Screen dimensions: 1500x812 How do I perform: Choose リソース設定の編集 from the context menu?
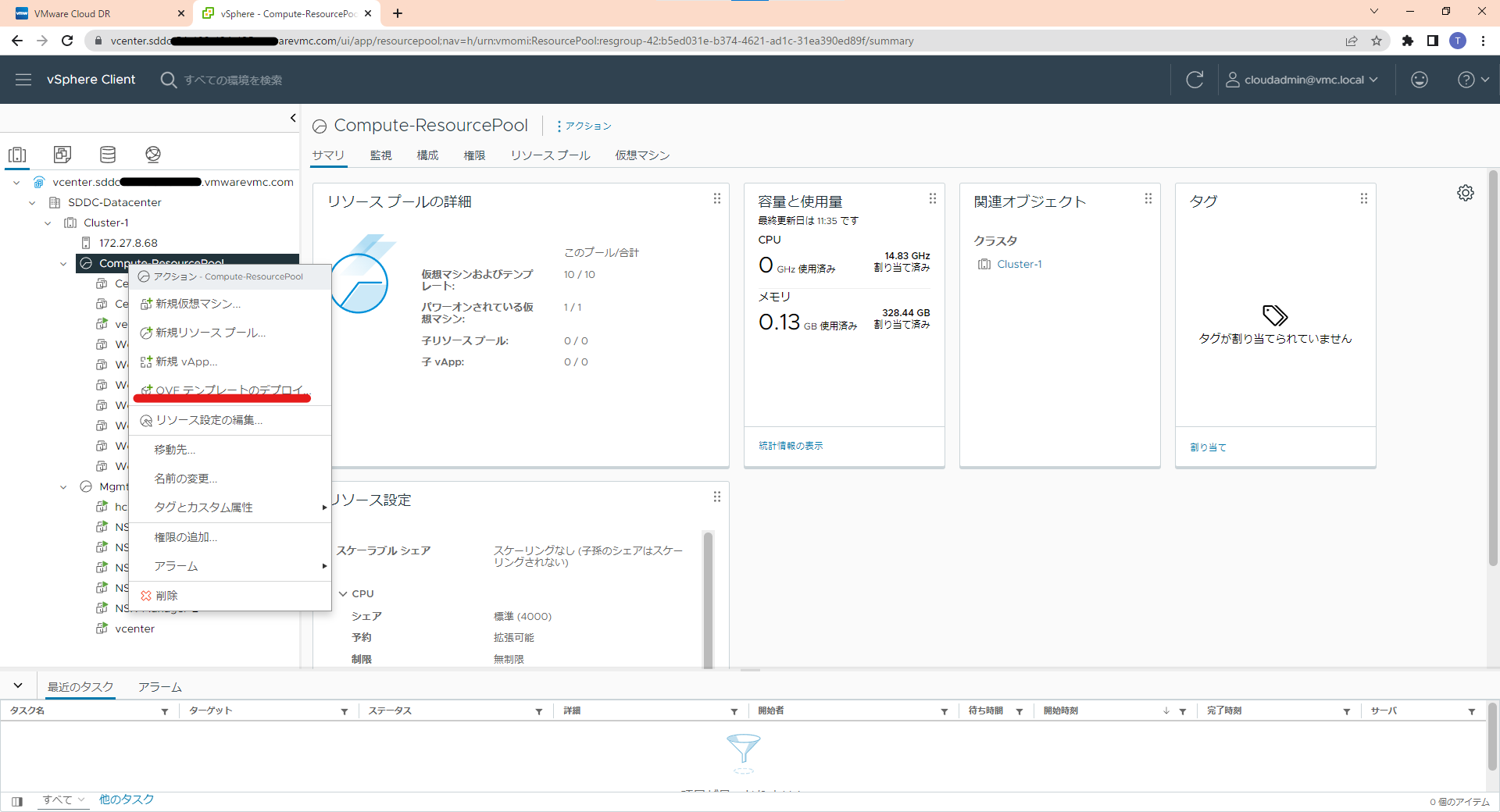230,420
